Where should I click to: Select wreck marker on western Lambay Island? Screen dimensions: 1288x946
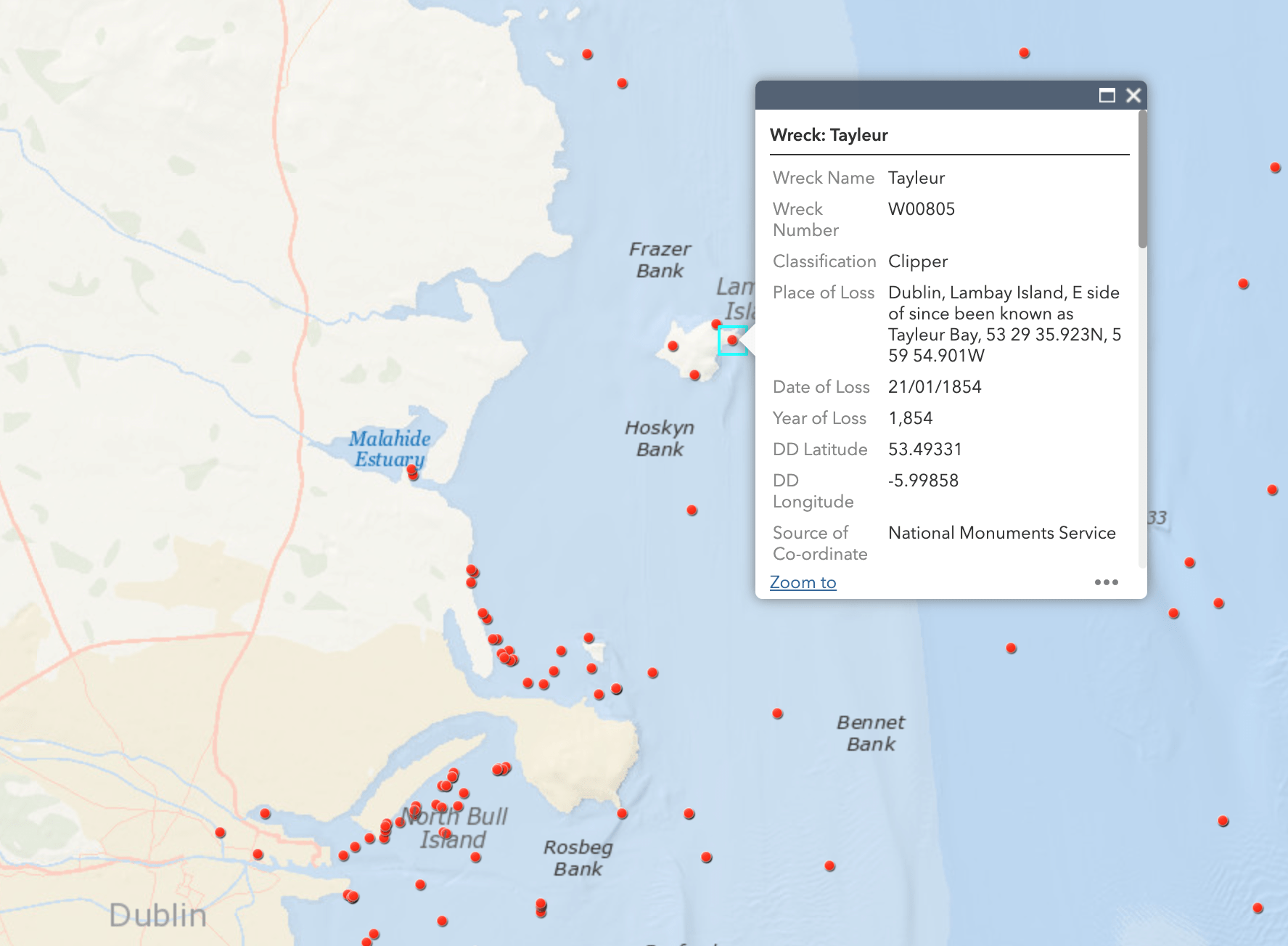[673, 346]
